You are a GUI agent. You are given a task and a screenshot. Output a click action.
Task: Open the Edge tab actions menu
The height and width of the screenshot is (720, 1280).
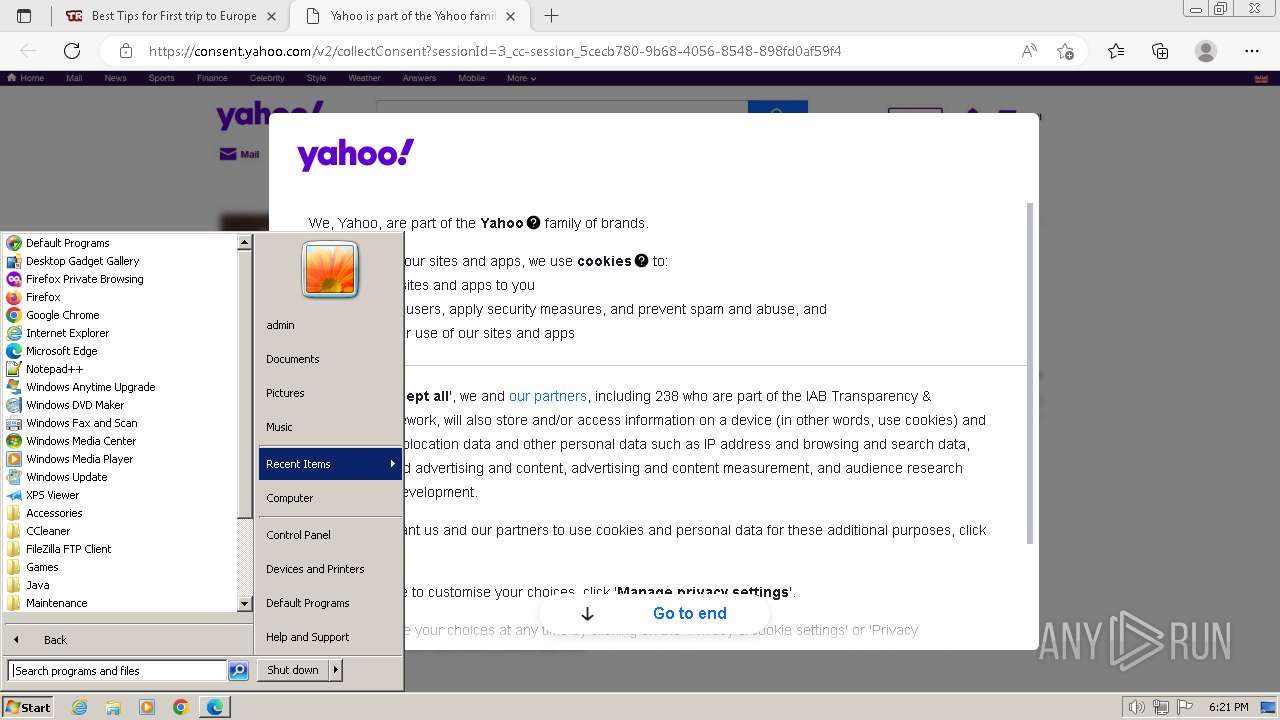[24, 16]
